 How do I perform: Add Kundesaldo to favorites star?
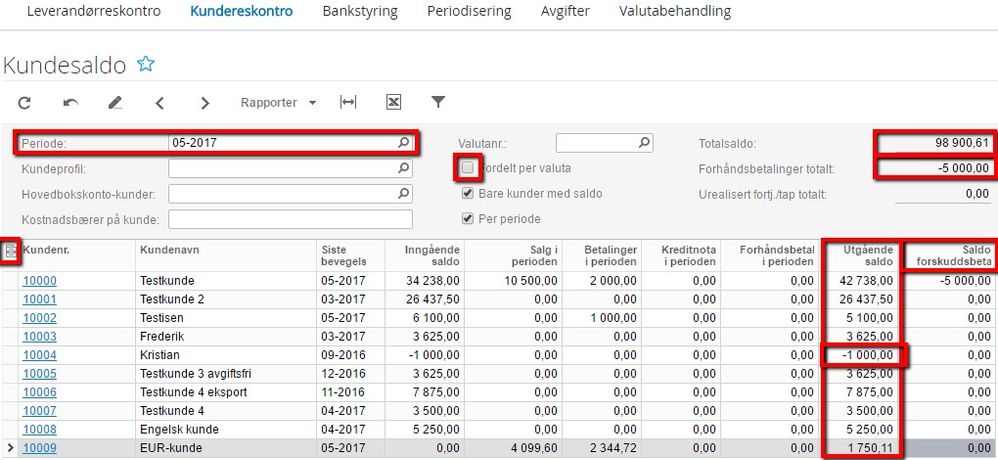[146, 64]
